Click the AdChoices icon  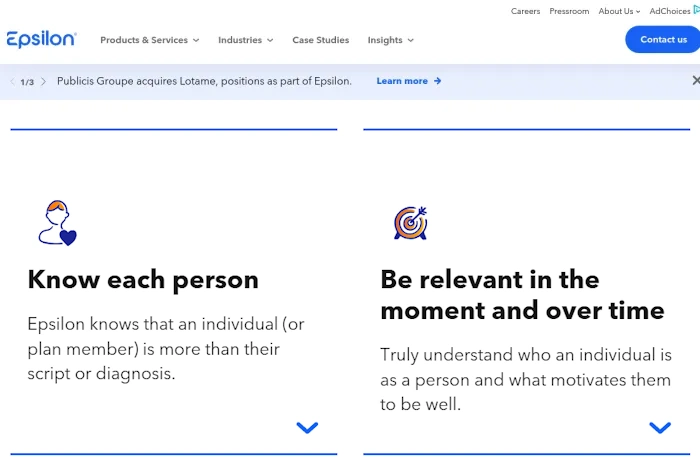[696, 10]
